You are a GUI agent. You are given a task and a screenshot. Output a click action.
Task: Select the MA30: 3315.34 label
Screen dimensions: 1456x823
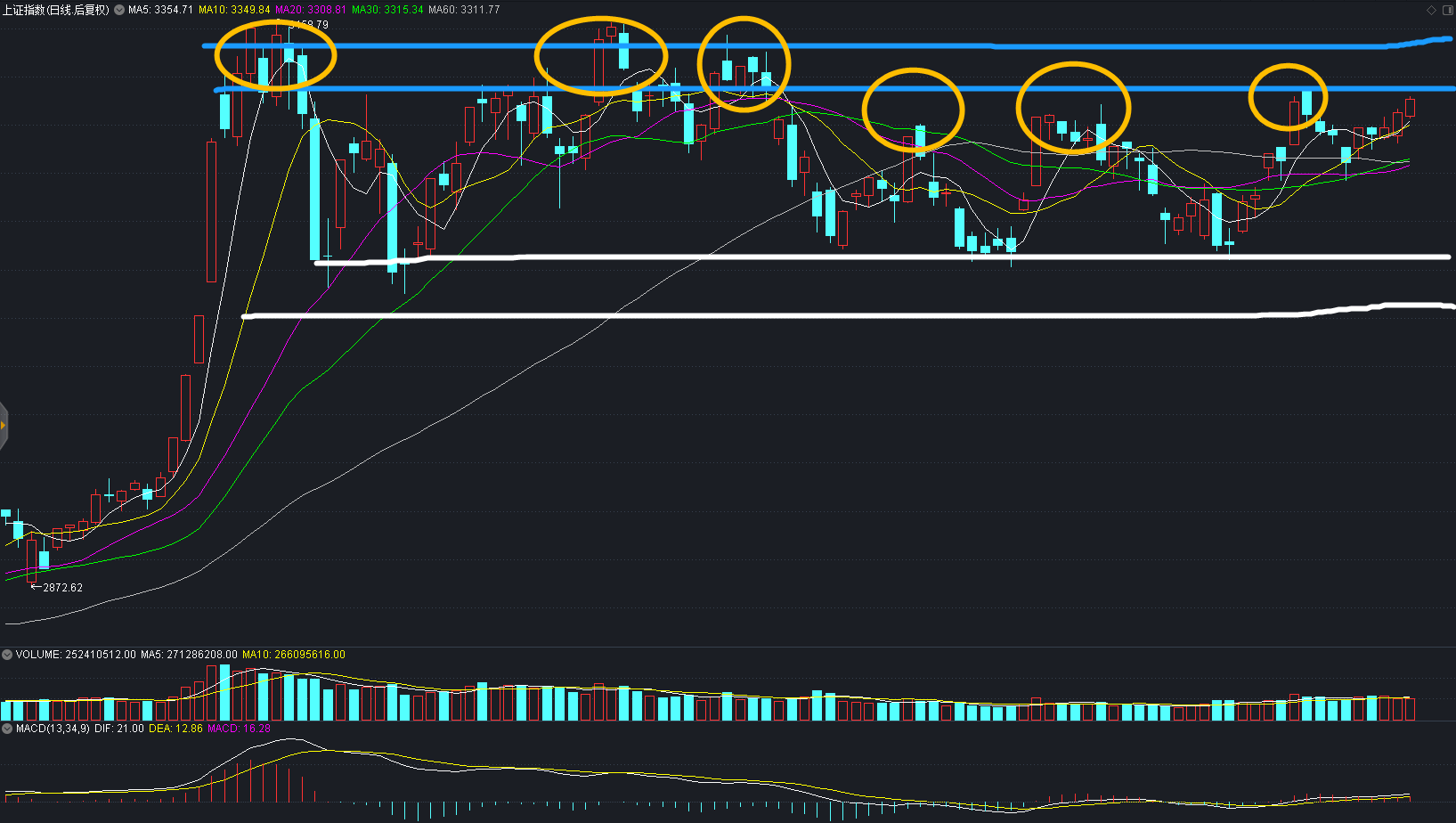pyautogui.click(x=387, y=10)
